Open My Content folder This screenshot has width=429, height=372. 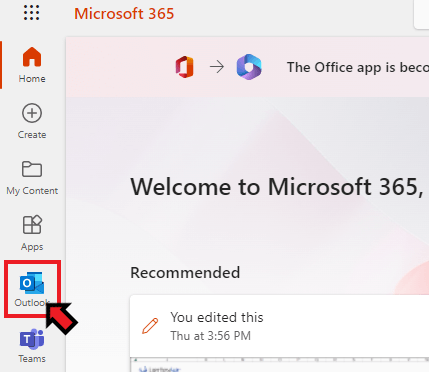(x=32, y=178)
